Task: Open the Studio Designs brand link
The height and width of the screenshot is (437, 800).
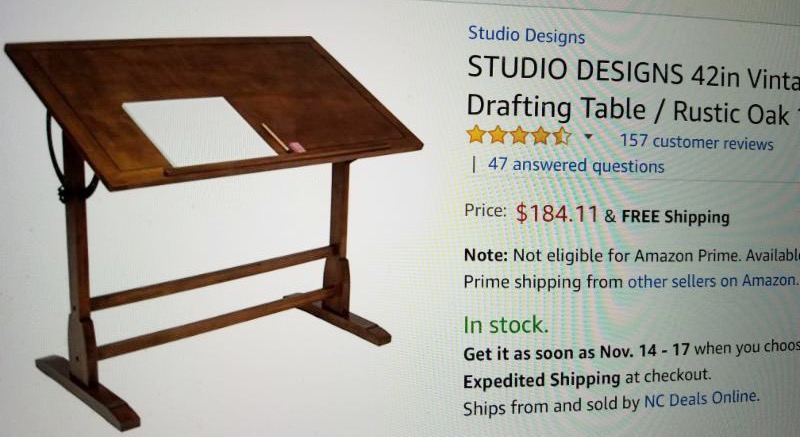Action: point(526,36)
